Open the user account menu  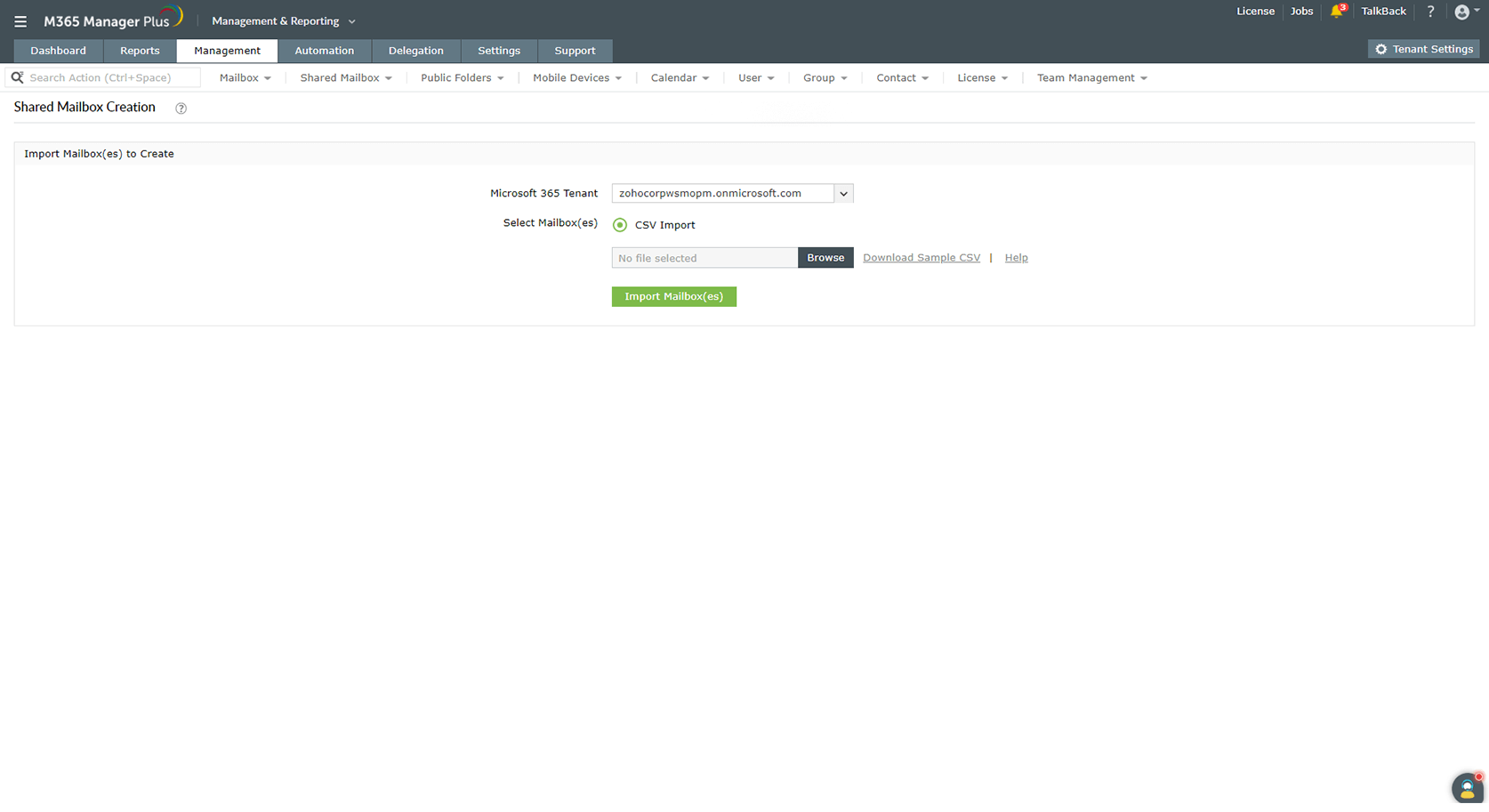pos(1462,12)
